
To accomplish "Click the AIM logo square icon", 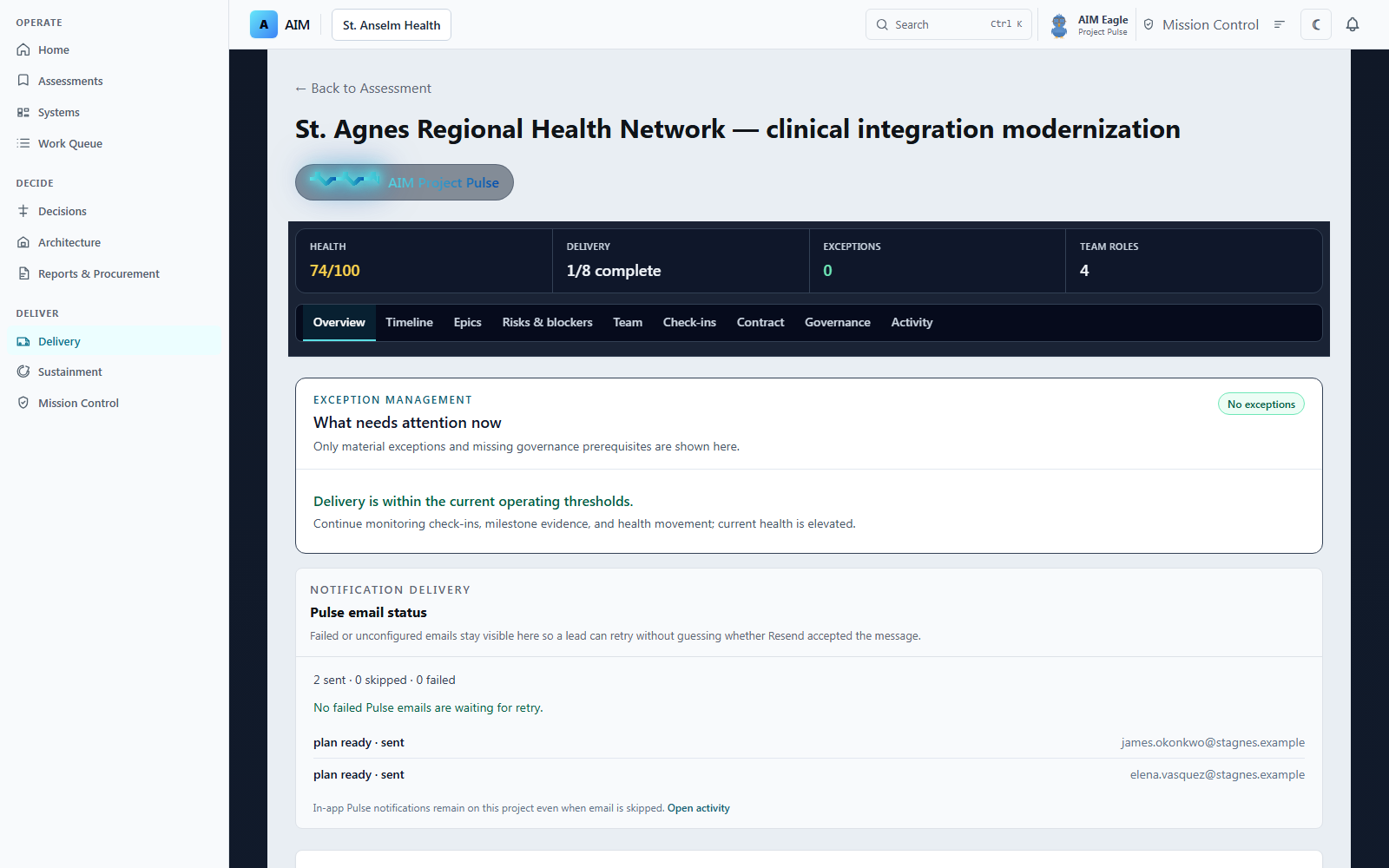I will (264, 24).
